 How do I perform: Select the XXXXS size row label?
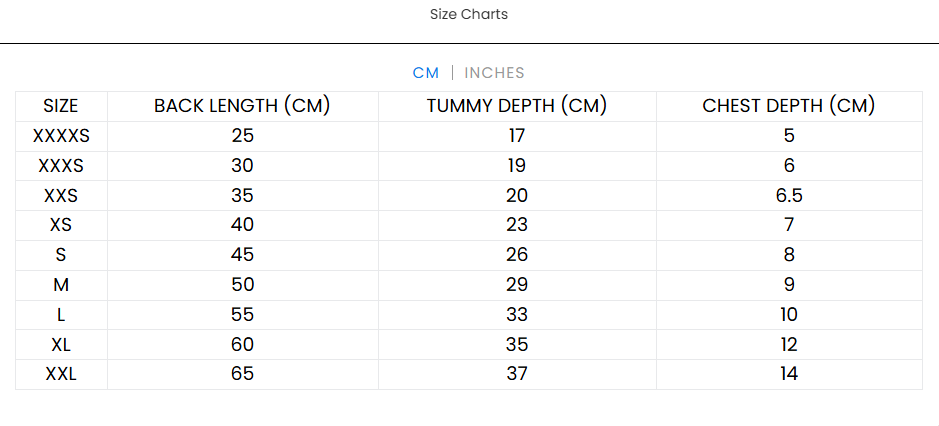point(61,136)
